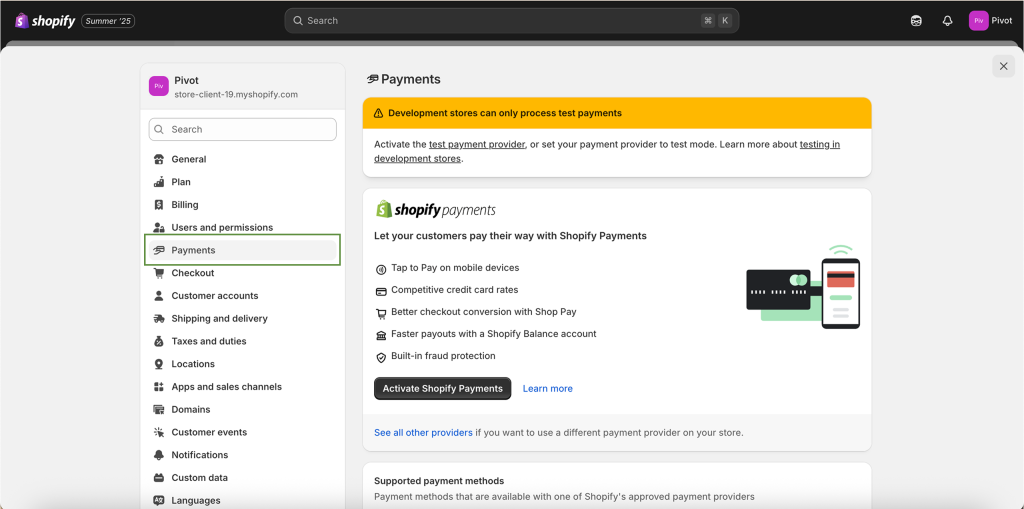Viewport: 1024px width, 509px height.
Task: Focus the top Search bar
Action: [x=511, y=21]
